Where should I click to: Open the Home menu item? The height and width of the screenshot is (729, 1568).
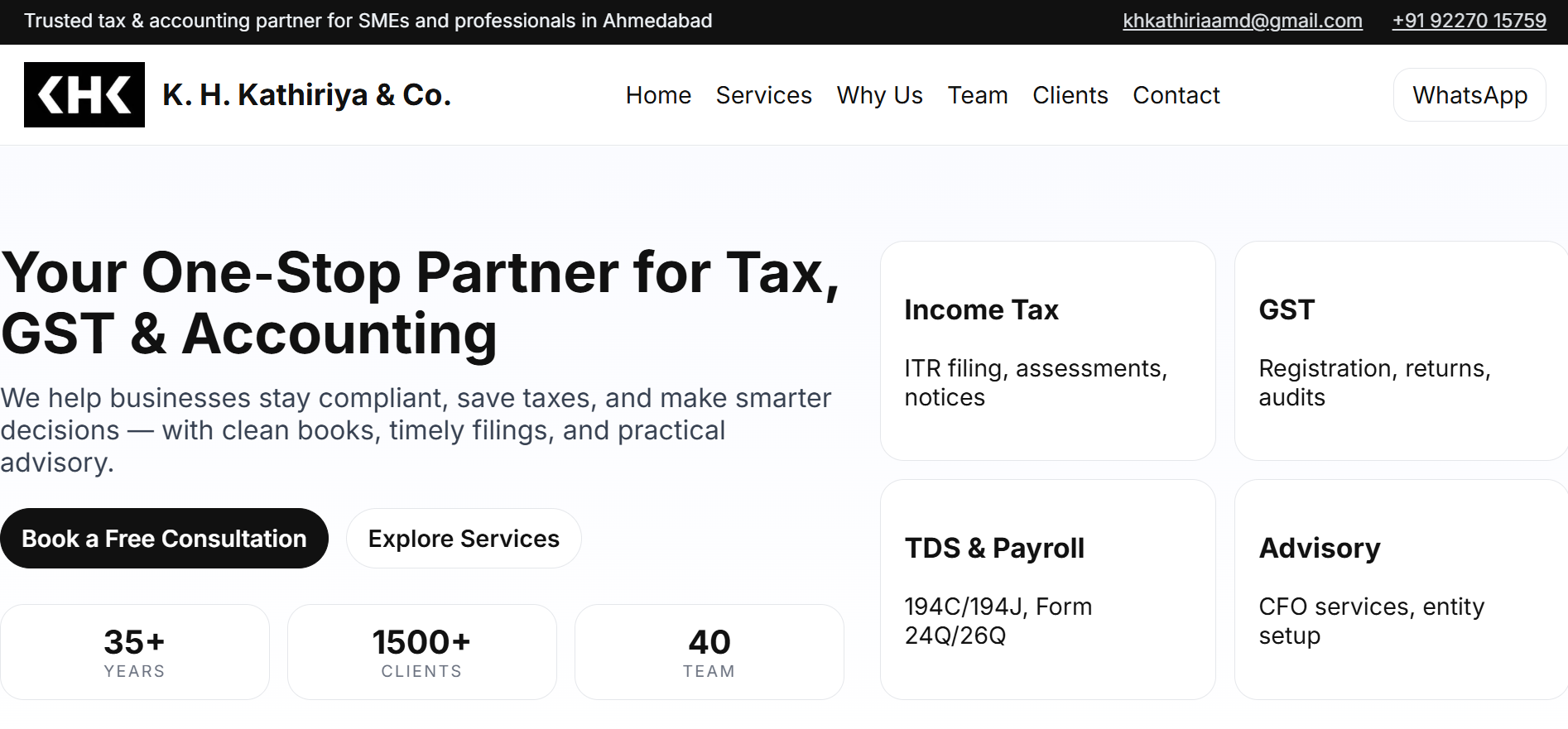point(658,95)
